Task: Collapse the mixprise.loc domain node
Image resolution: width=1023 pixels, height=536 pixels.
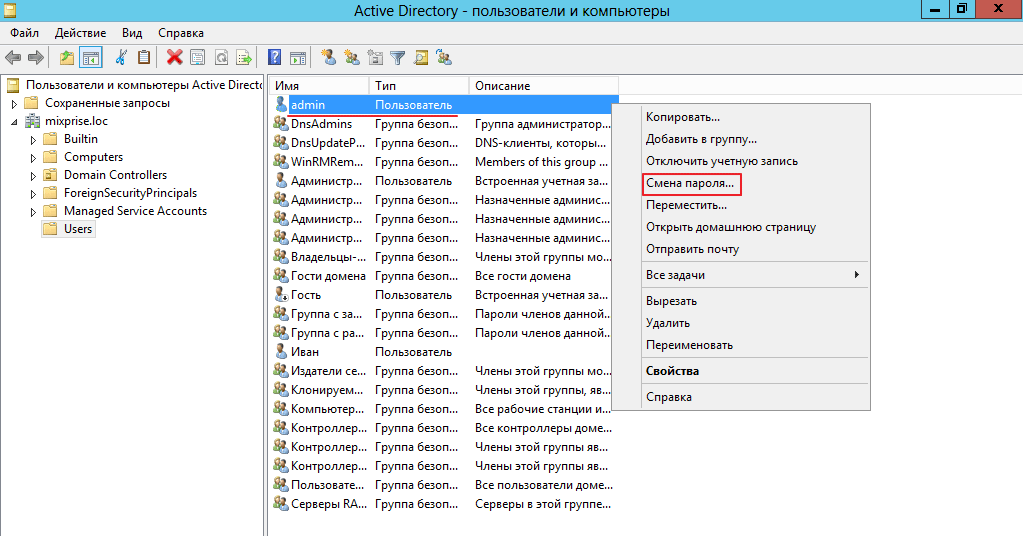Action: click(x=14, y=122)
